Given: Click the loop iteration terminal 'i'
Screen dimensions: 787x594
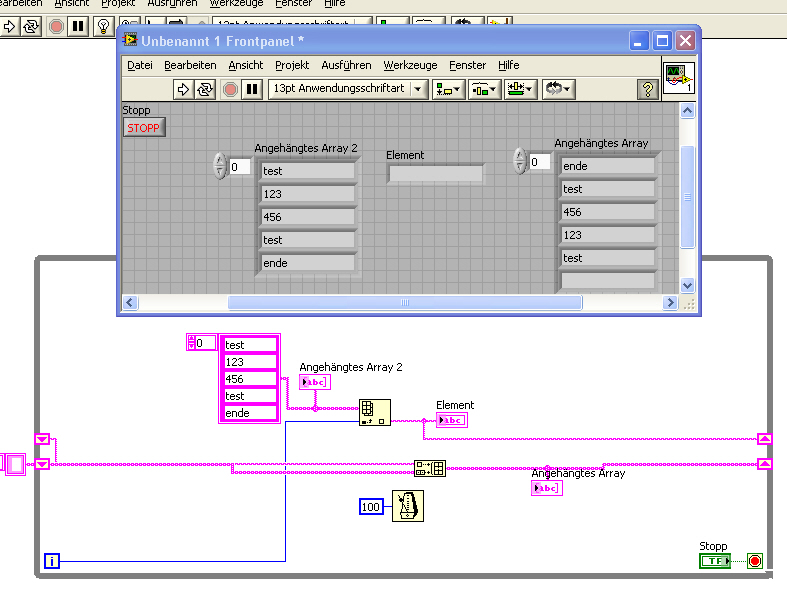Looking at the screenshot, I should [x=52, y=561].
